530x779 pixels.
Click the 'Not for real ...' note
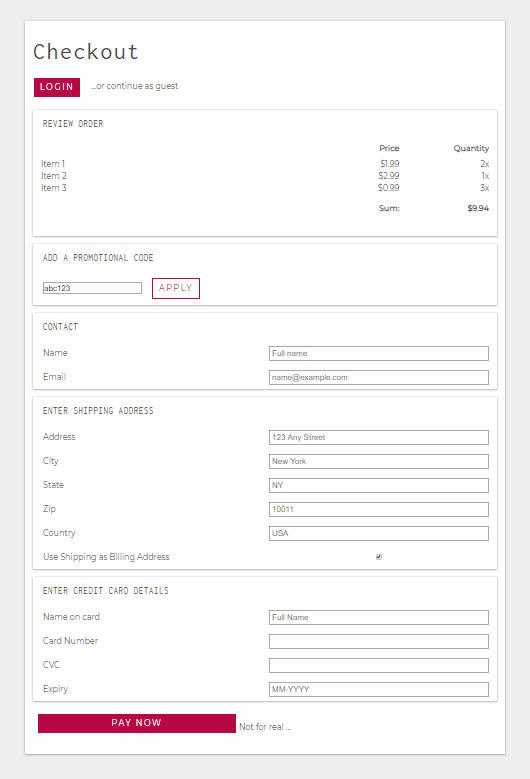(265, 727)
